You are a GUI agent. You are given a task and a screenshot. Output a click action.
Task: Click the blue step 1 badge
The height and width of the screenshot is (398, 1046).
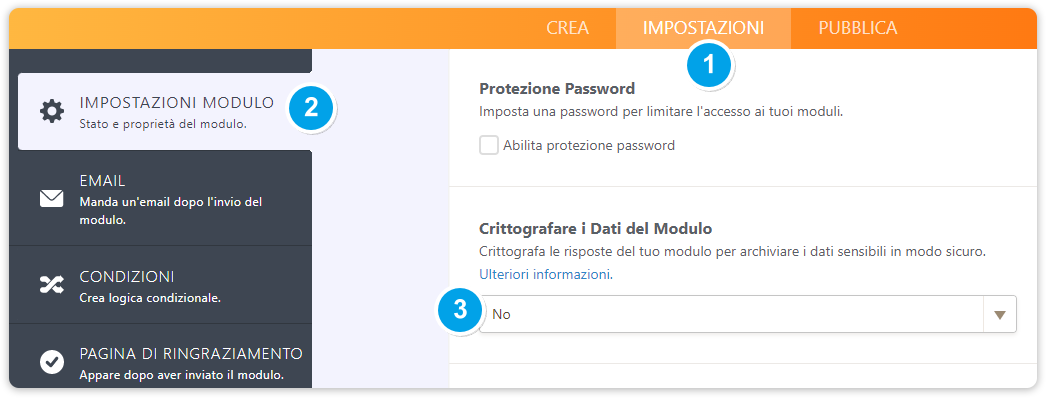(709, 65)
